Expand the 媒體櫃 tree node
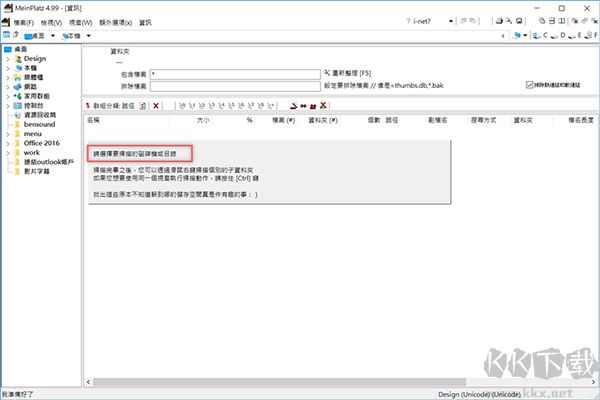The width and height of the screenshot is (600, 400). [x=8, y=78]
